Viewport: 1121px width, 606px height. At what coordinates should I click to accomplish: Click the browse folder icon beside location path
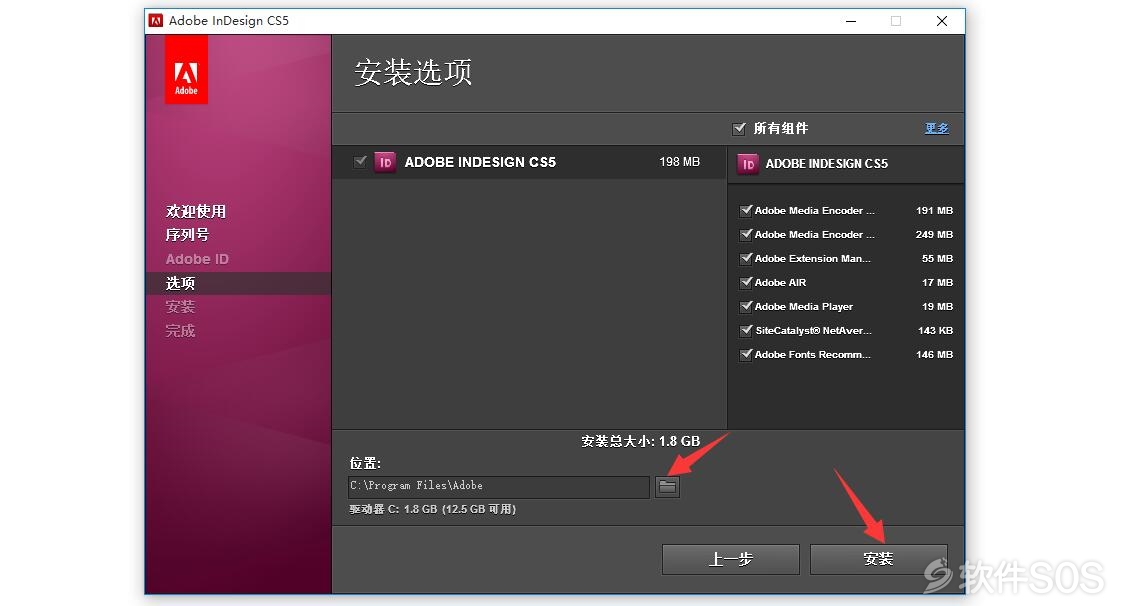667,487
